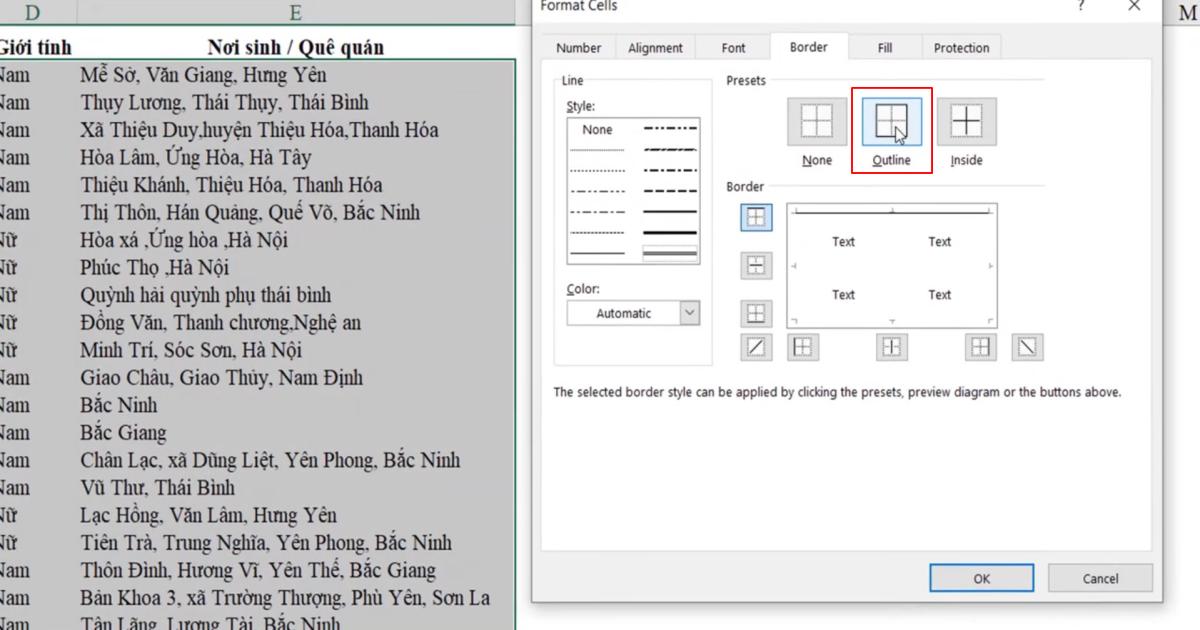Open the line Color dropdown
The image size is (1200, 630).
click(x=688, y=313)
